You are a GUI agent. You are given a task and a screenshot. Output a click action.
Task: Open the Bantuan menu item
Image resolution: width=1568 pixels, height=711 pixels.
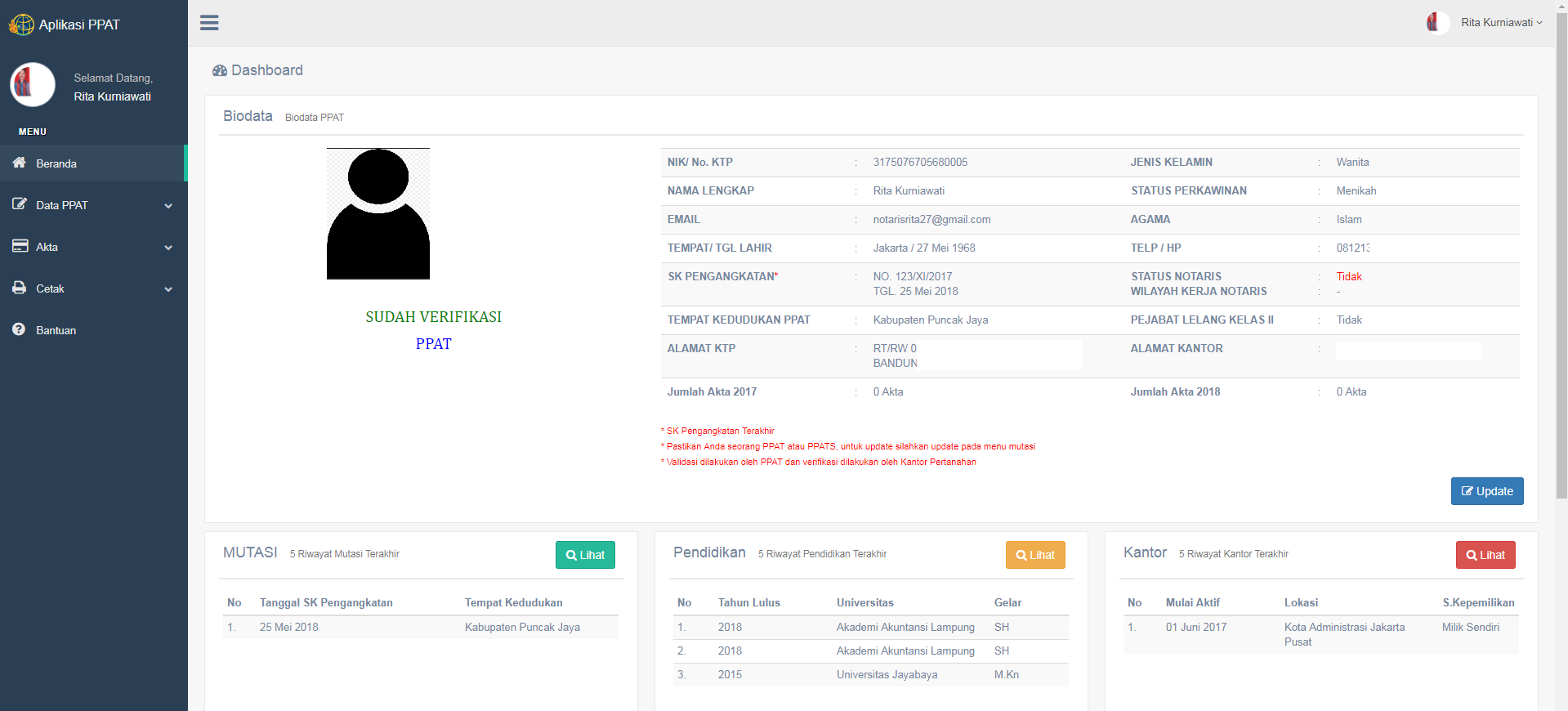(x=56, y=330)
